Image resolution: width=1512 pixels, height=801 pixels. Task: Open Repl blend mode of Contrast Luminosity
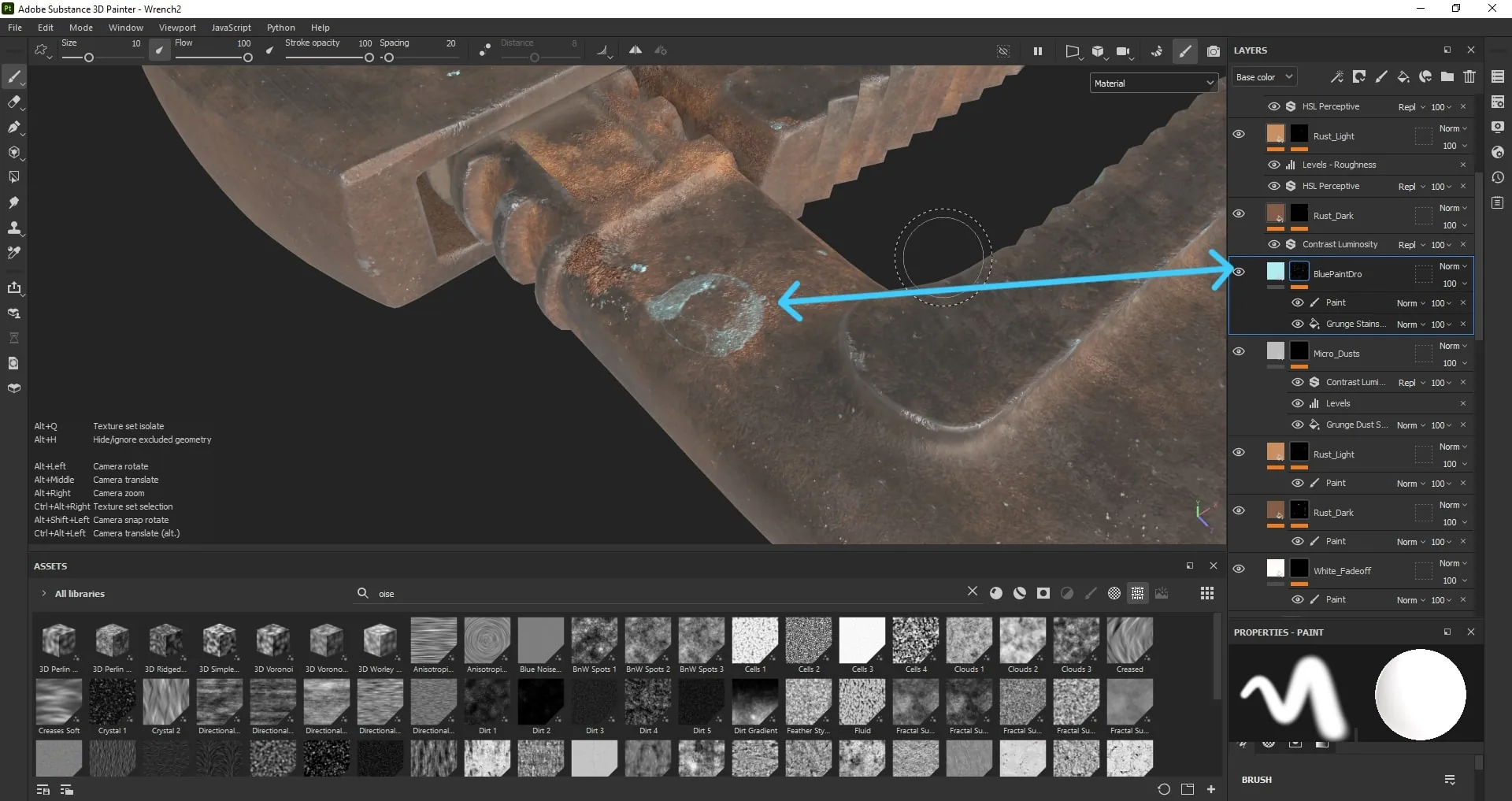click(1411, 245)
